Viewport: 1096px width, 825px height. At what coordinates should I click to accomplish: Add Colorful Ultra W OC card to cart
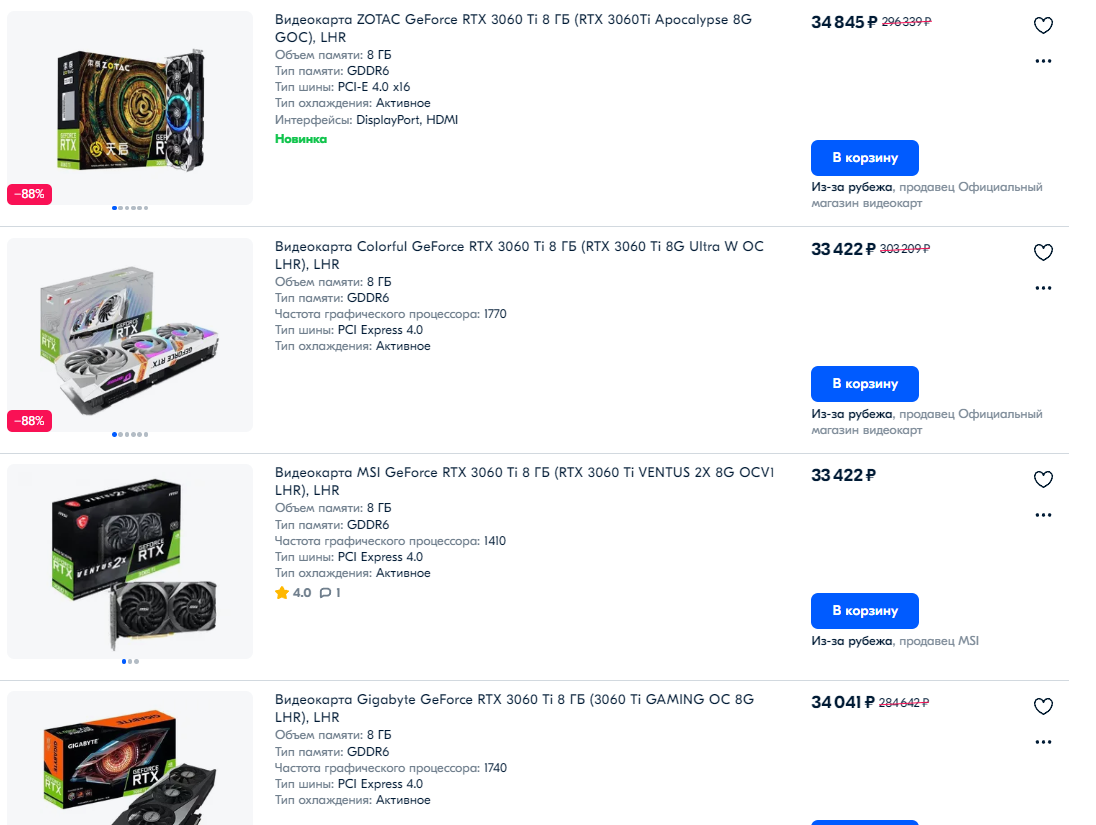[x=865, y=384]
